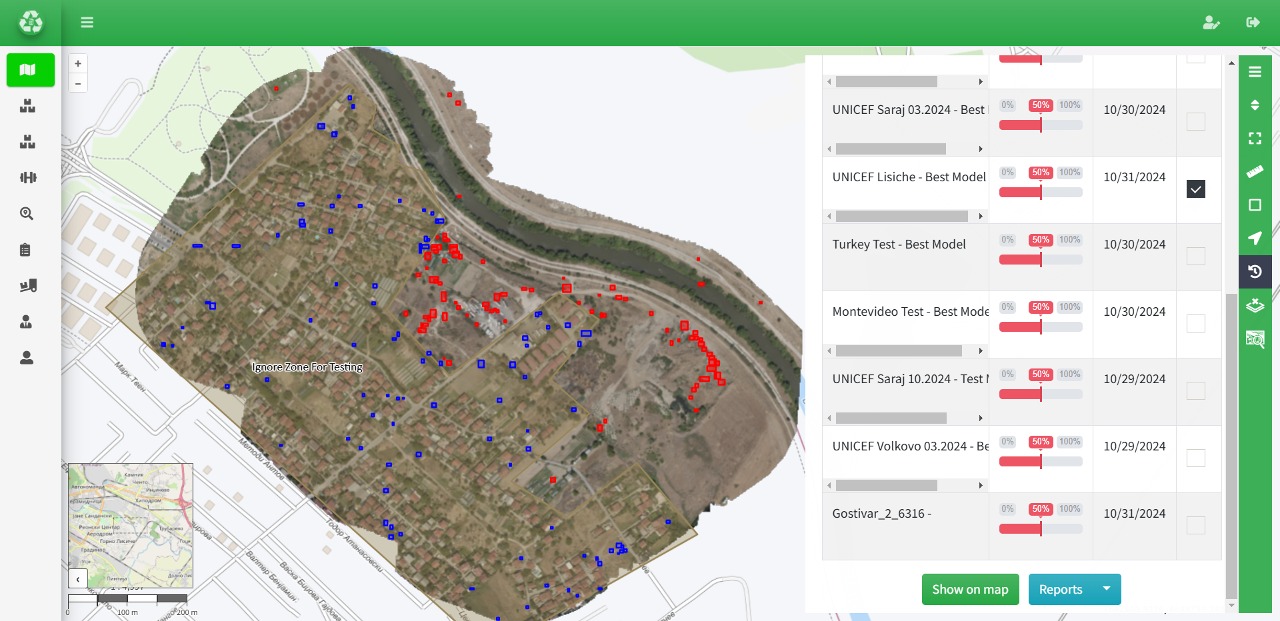Zoom out on the map
Image resolution: width=1280 pixels, height=621 pixels.
(78, 83)
